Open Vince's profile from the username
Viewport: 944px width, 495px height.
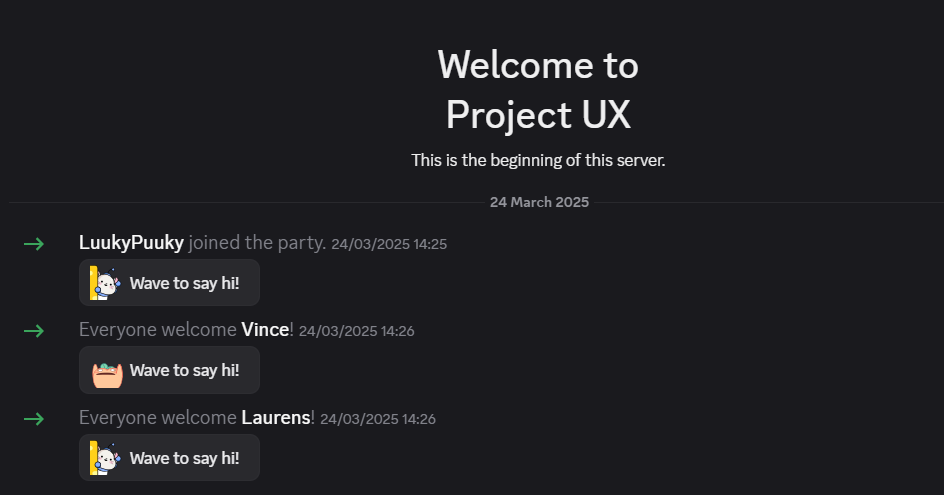tap(265, 330)
